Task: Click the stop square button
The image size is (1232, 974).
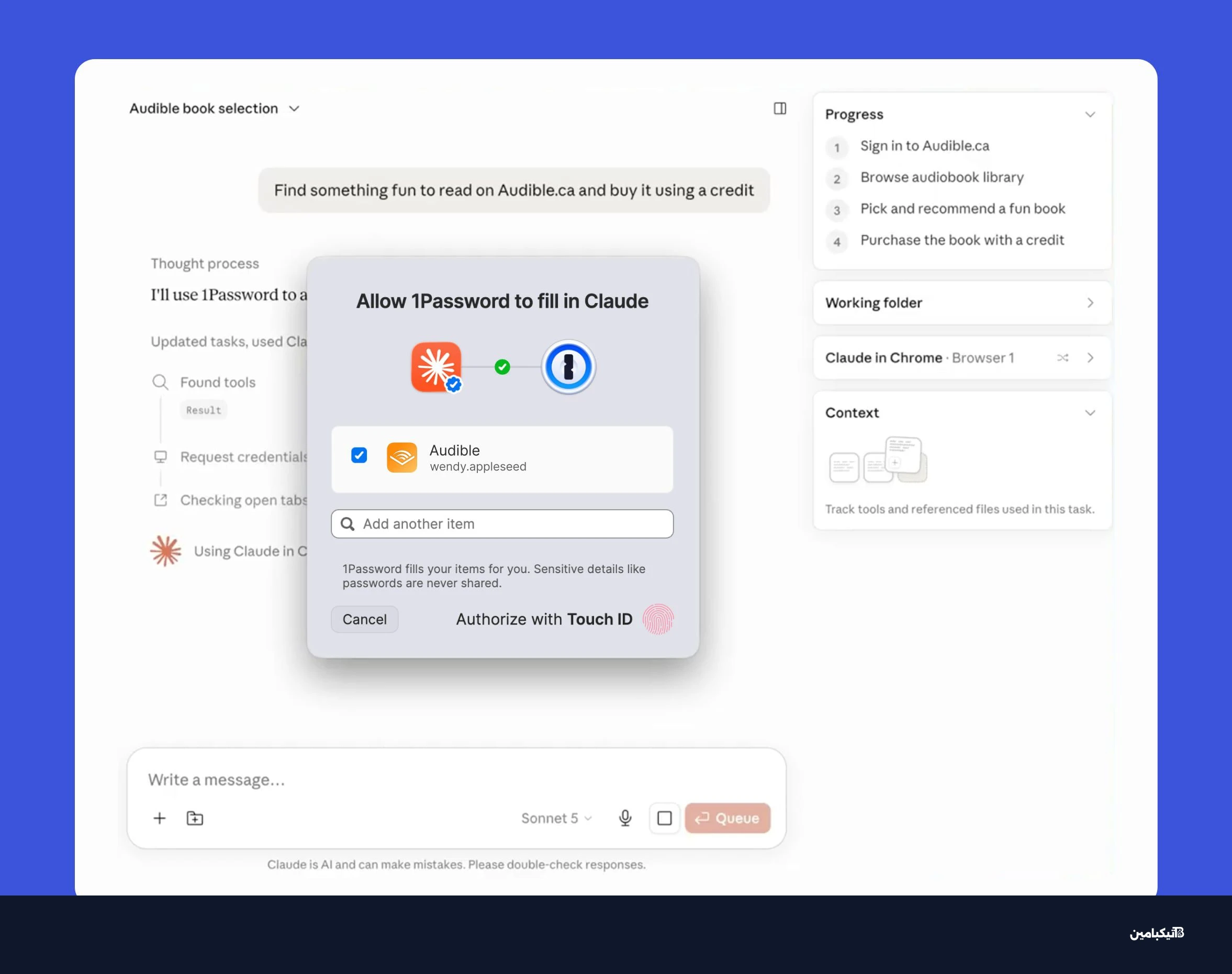Action: coord(664,818)
